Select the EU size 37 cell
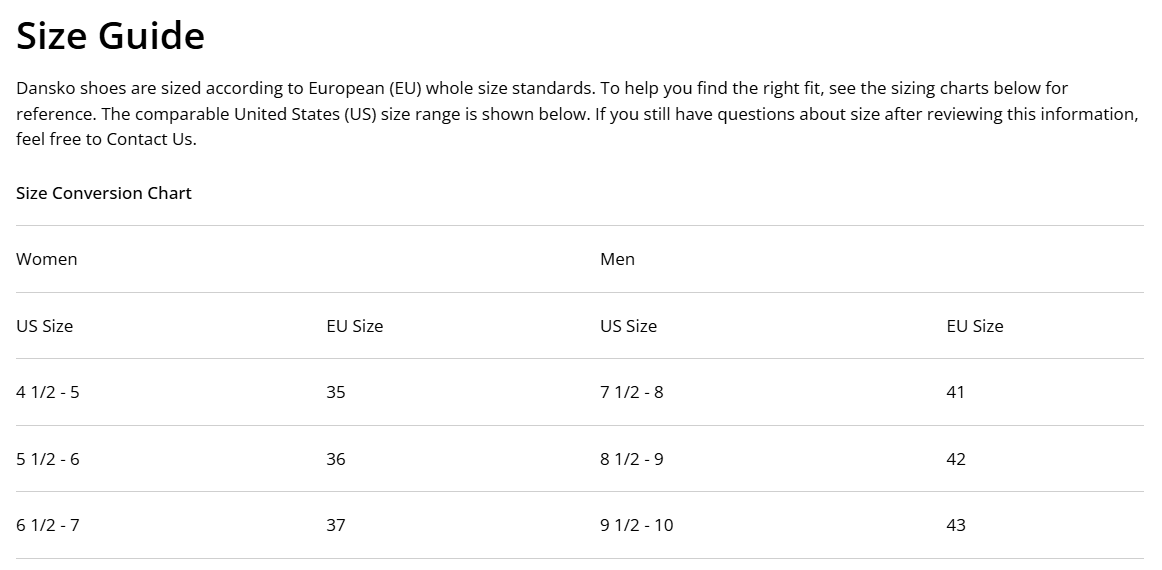Image resolution: width=1162 pixels, height=570 pixels. pyautogui.click(x=336, y=525)
